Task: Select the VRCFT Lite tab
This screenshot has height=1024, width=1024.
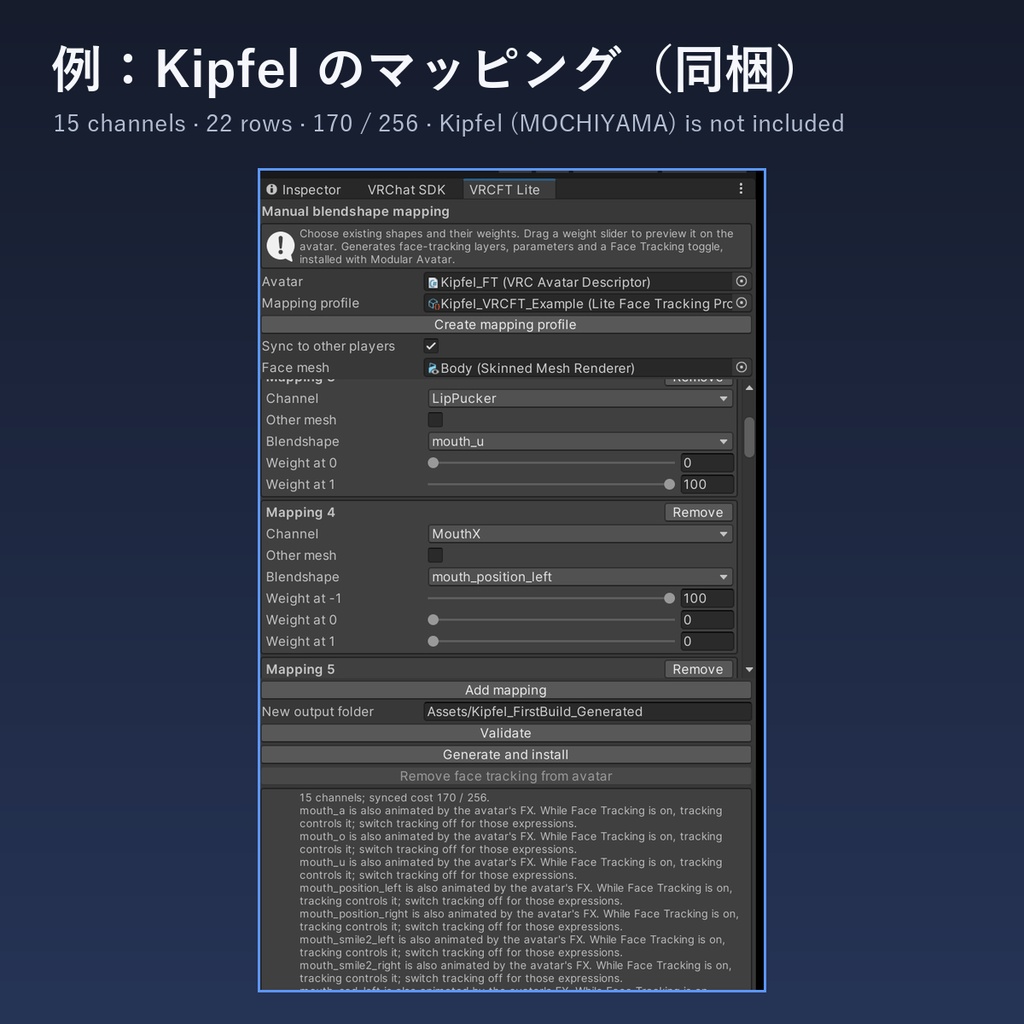Action: pos(509,189)
